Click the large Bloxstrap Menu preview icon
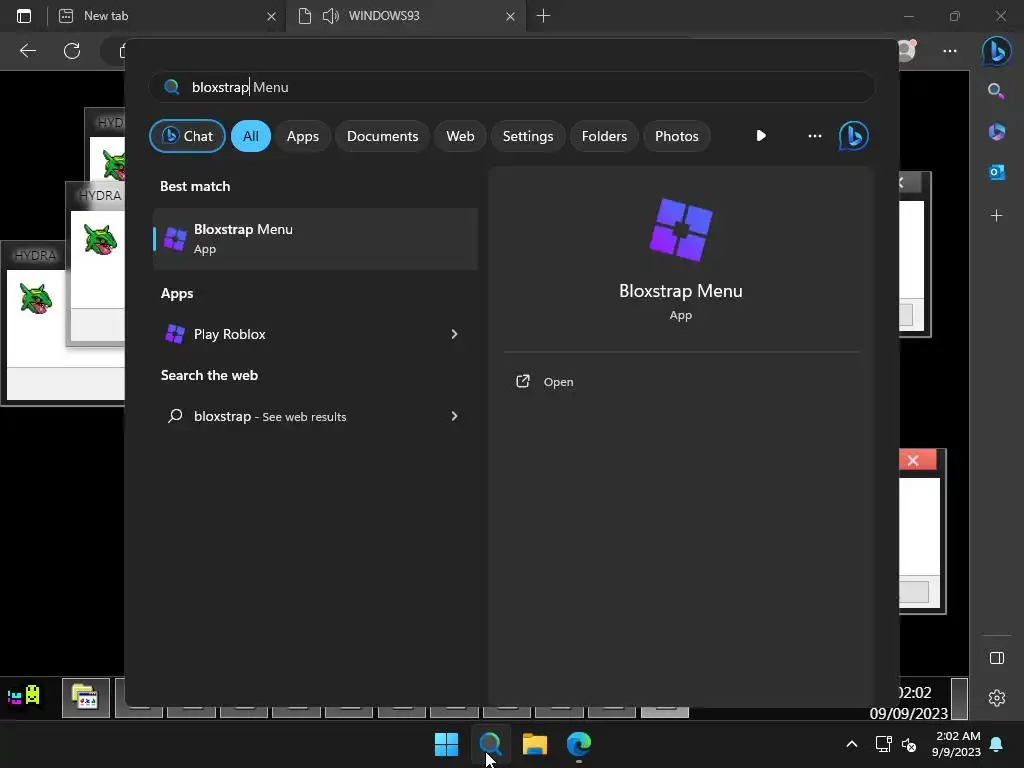The image size is (1024, 768). click(680, 230)
